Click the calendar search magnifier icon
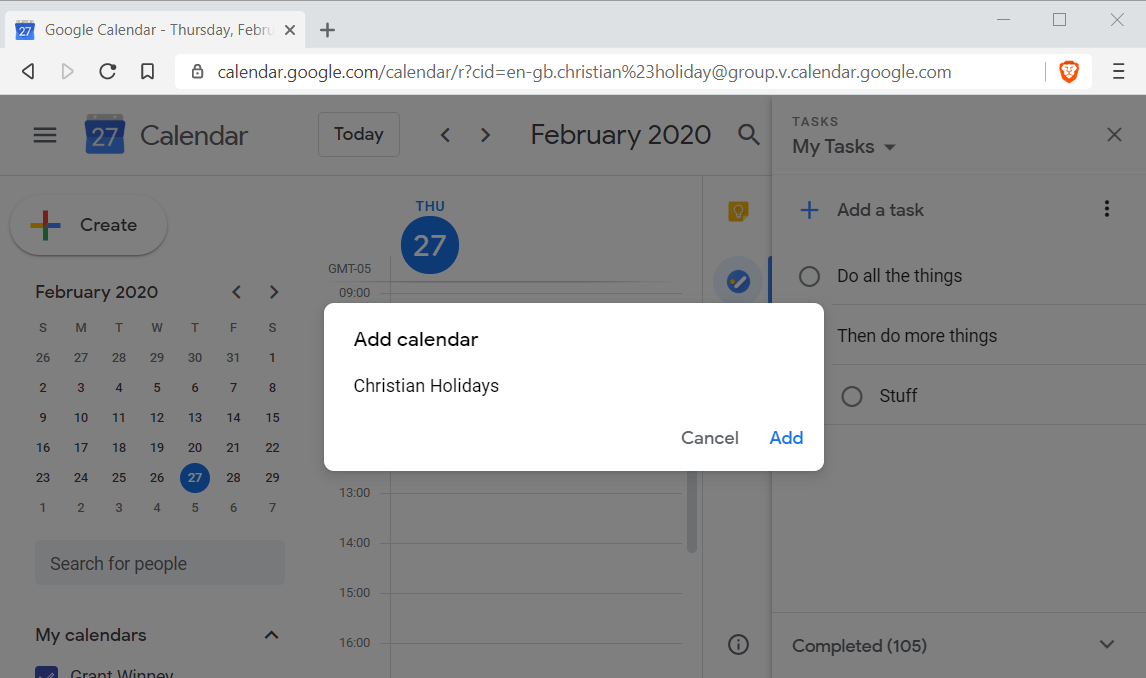This screenshot has width=1146, height=678. point(748,135)
